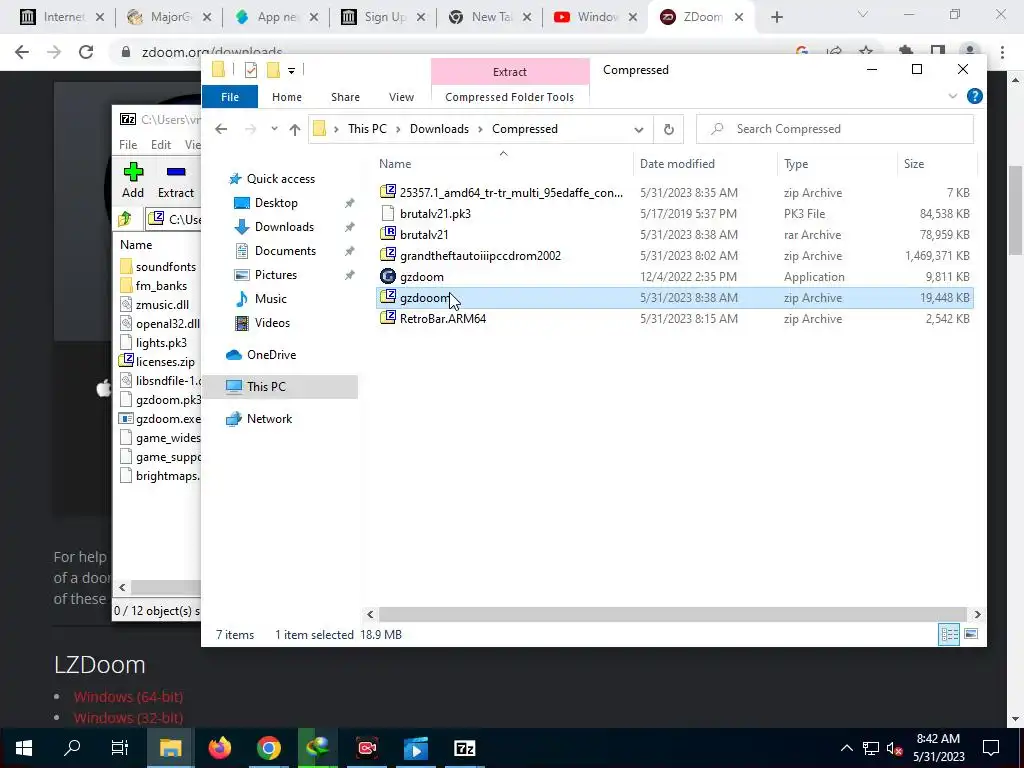This screenshot has width=1024, height=768.
Task: Sort files by Type column
Action: click(838, 164)
